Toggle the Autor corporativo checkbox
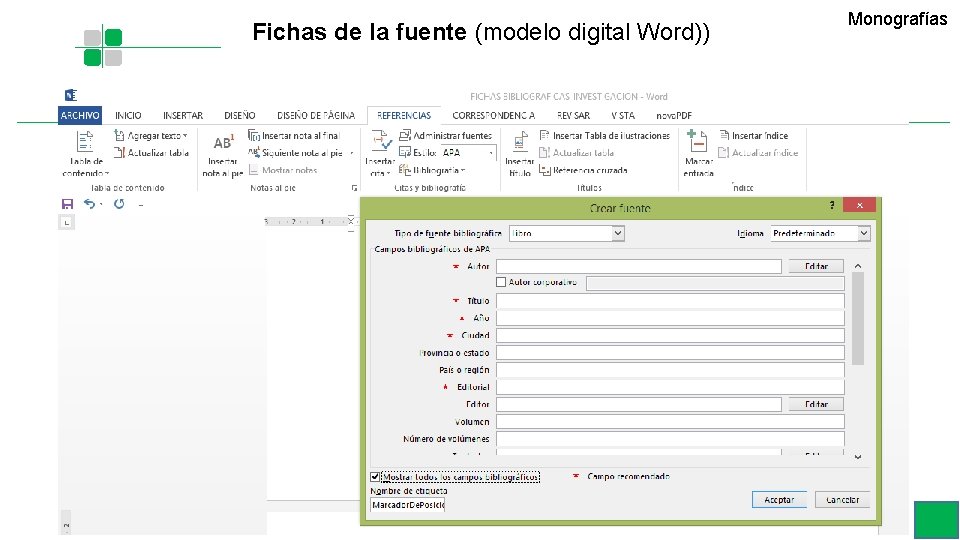Viewport: 960px width, 540px height. point(501,282)
